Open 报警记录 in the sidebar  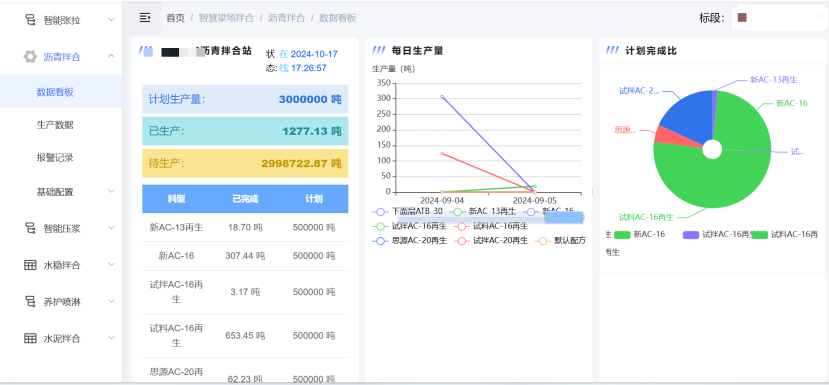(55, 158)
